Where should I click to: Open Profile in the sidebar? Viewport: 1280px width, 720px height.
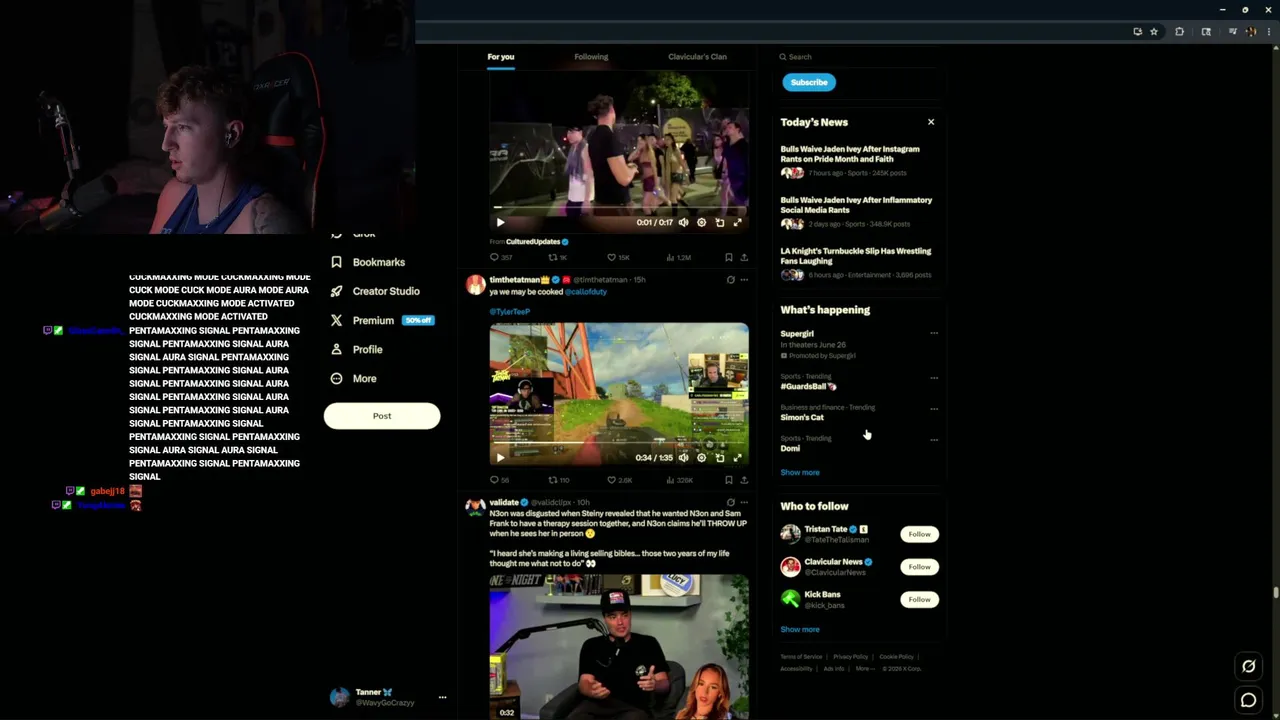(357, 349)
